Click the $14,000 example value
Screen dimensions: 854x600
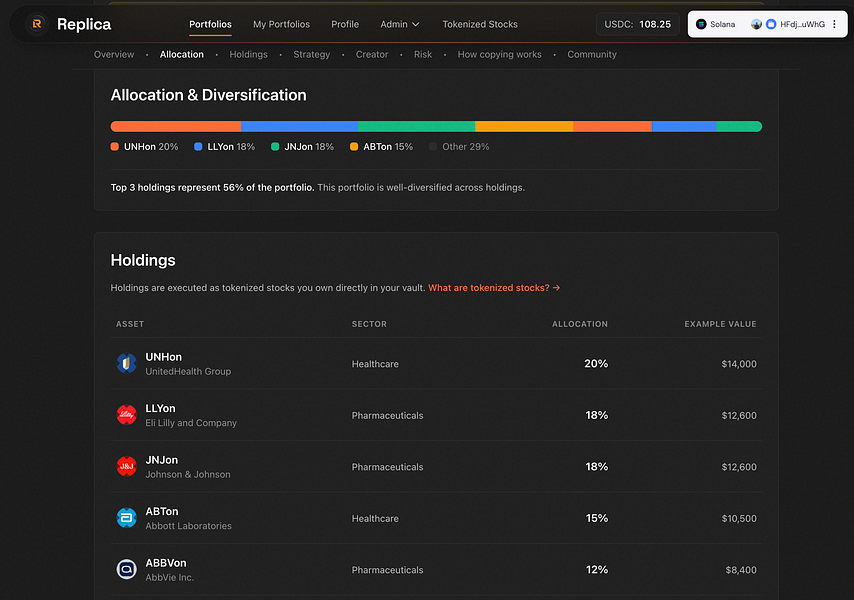[739, 364]
